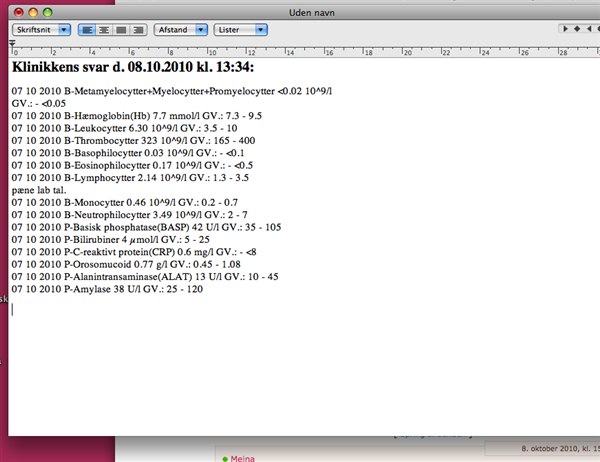Select right text alignment
The height and width of the screenshot is (462, 600).
[138, 30]
